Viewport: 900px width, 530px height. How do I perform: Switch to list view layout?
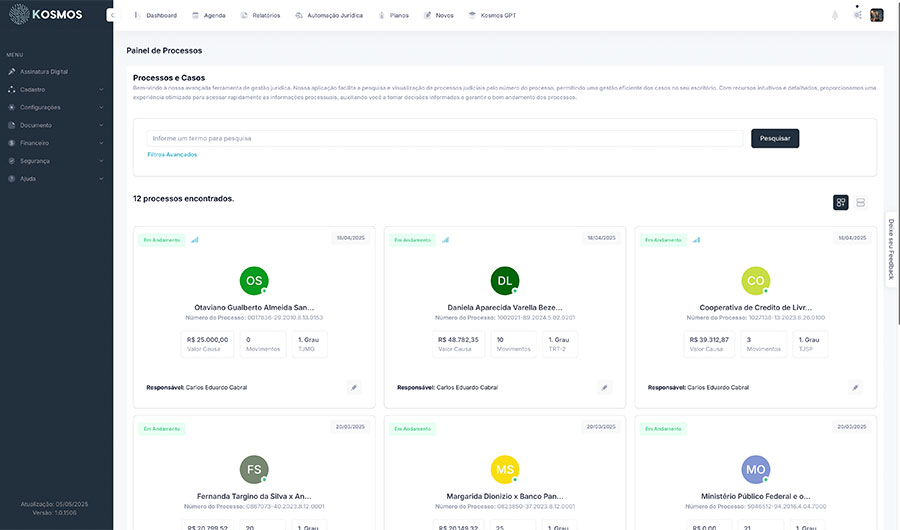point(860,203)
